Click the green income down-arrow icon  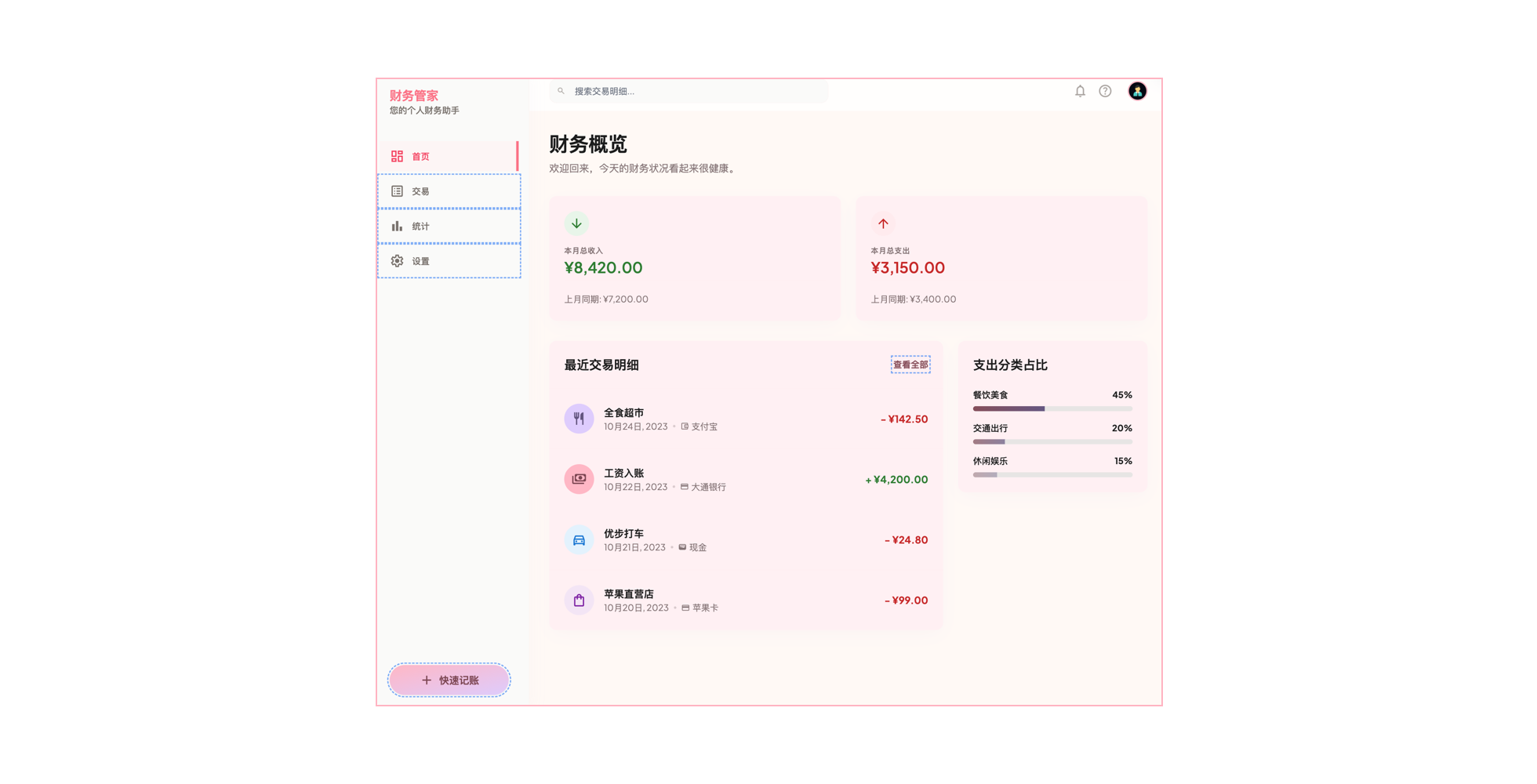point(576,223)
